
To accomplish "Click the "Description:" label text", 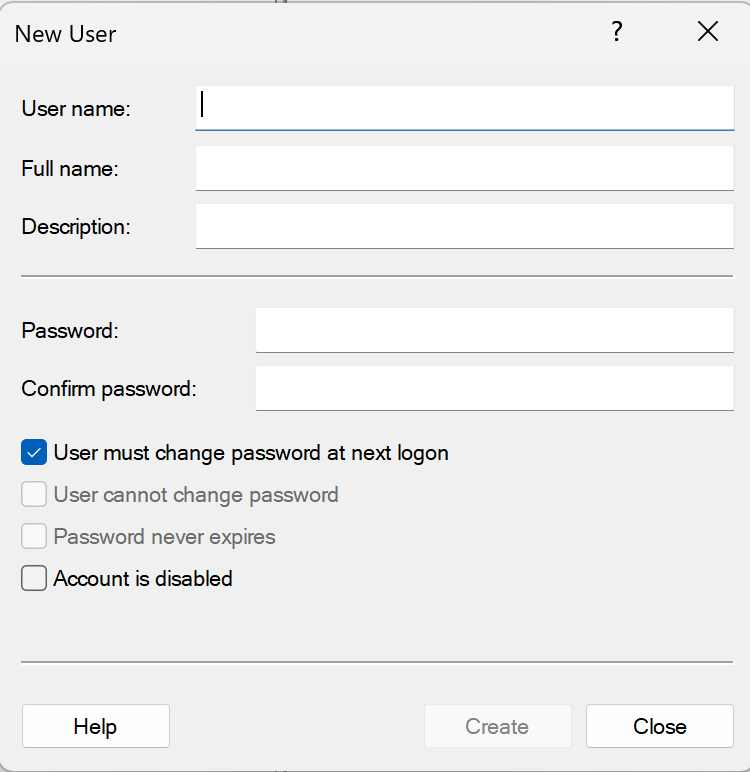I will click(x=76, y=227).
